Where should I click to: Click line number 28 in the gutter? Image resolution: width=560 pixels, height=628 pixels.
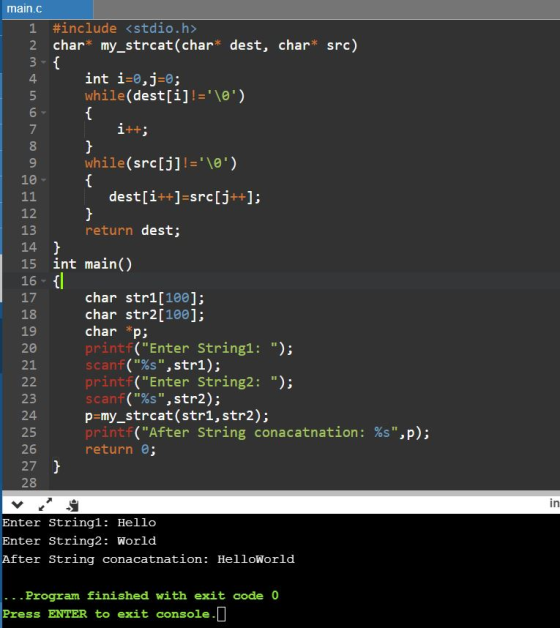pyautogui.click(x=29, y=483)
